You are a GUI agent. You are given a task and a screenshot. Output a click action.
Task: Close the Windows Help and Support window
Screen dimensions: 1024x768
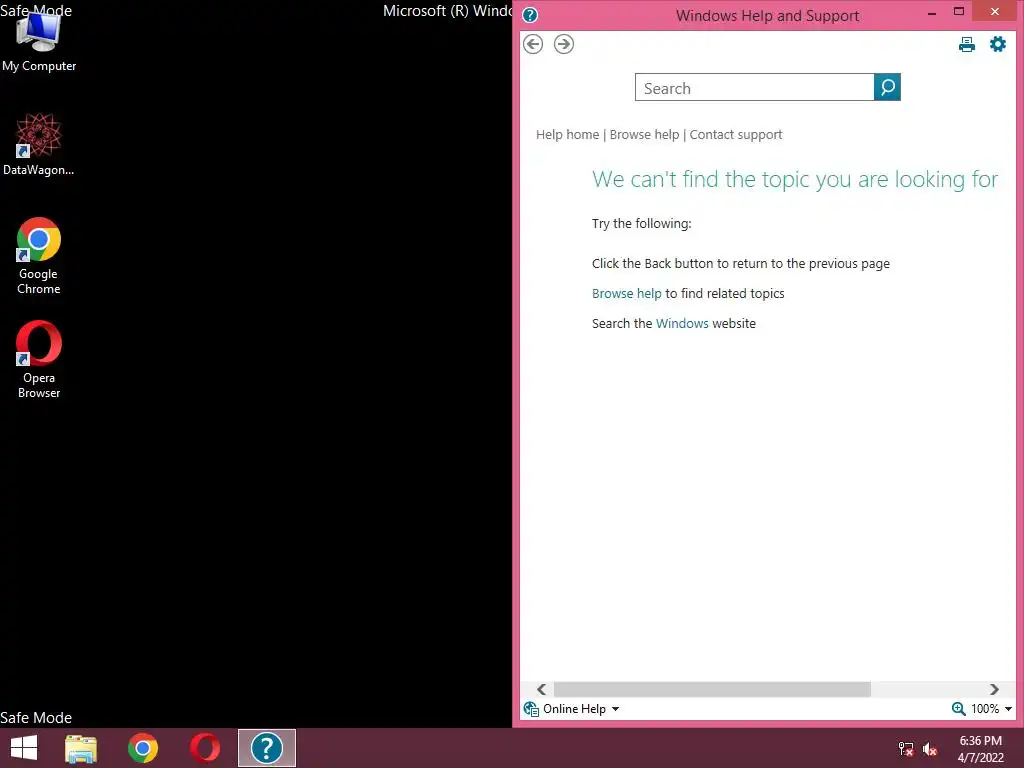coord(995,12)
